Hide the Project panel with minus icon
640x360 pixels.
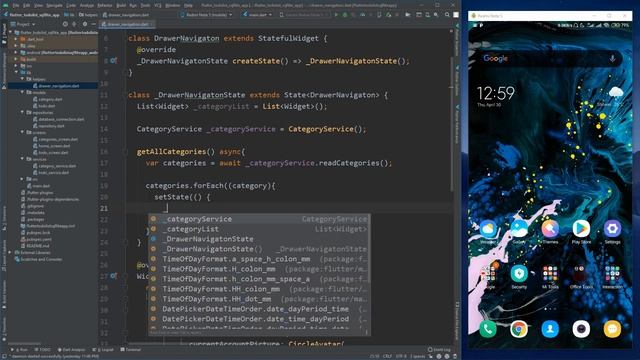pos(93,24)
